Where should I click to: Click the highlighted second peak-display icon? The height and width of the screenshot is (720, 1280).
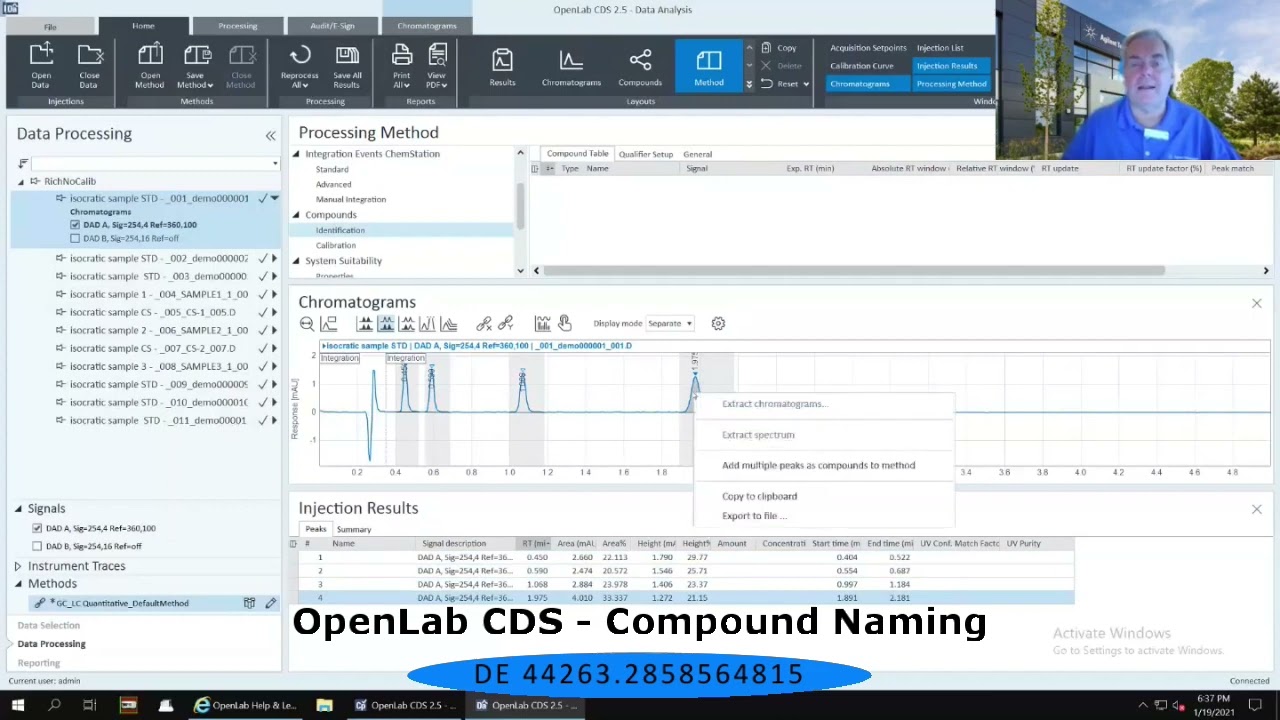tap(385, 324)
